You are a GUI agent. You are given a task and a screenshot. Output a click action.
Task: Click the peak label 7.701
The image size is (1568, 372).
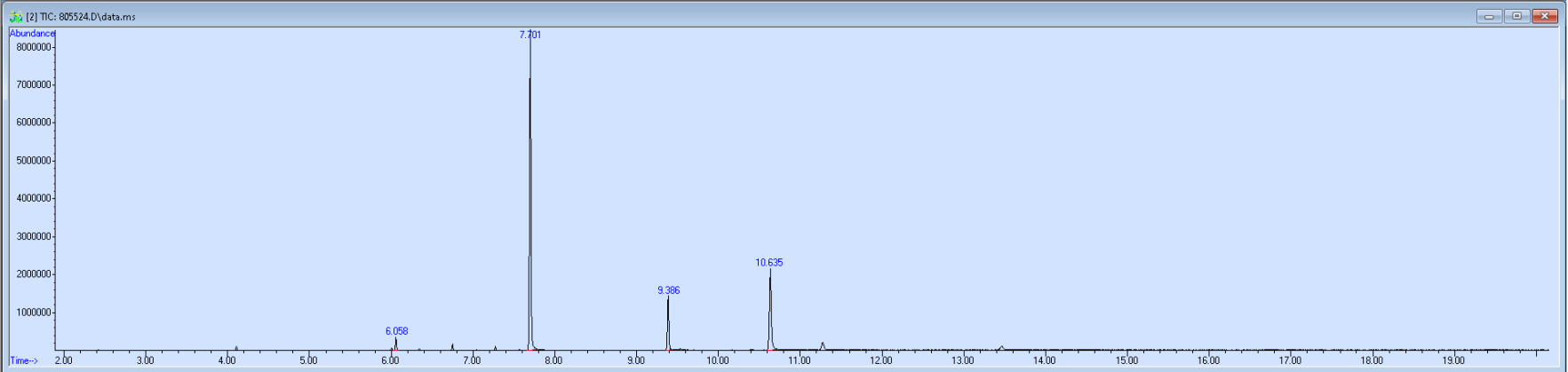tap(530, 35)
